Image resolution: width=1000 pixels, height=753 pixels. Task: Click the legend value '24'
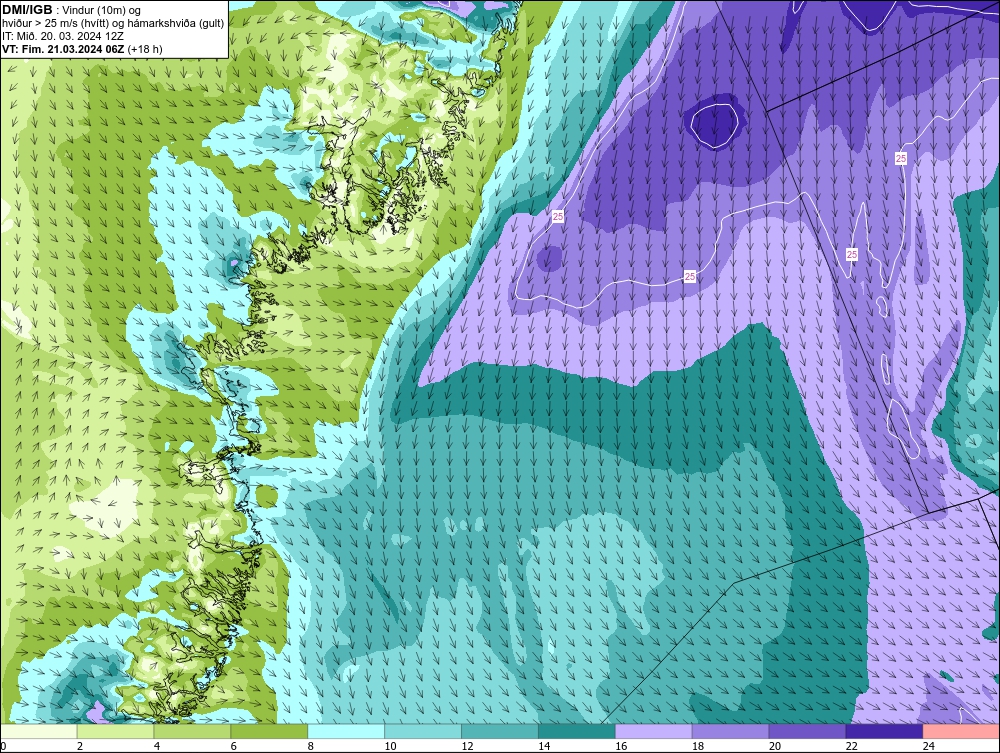pyautogui.click(x=929, y=746)
